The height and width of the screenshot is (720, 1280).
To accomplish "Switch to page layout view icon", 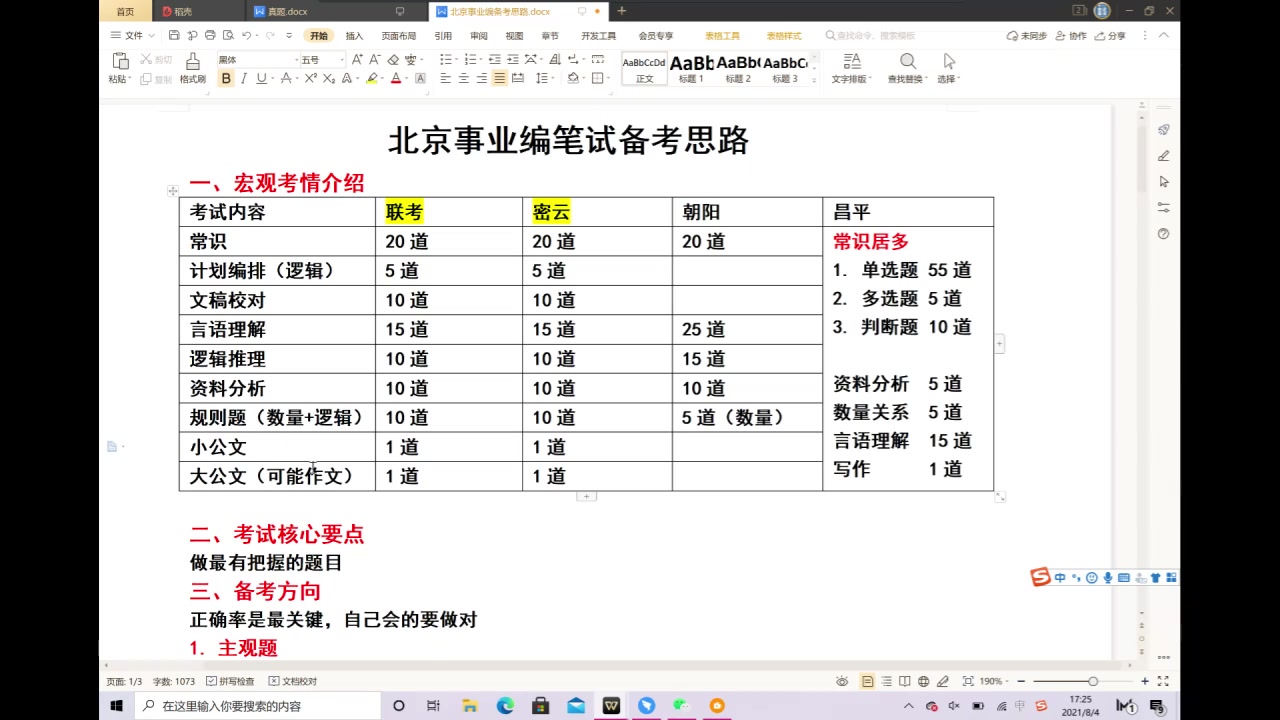I will click(868, 681).
